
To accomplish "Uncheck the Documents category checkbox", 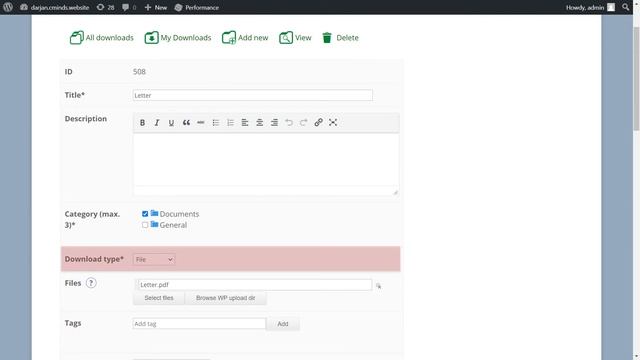I will coord(145,214).
